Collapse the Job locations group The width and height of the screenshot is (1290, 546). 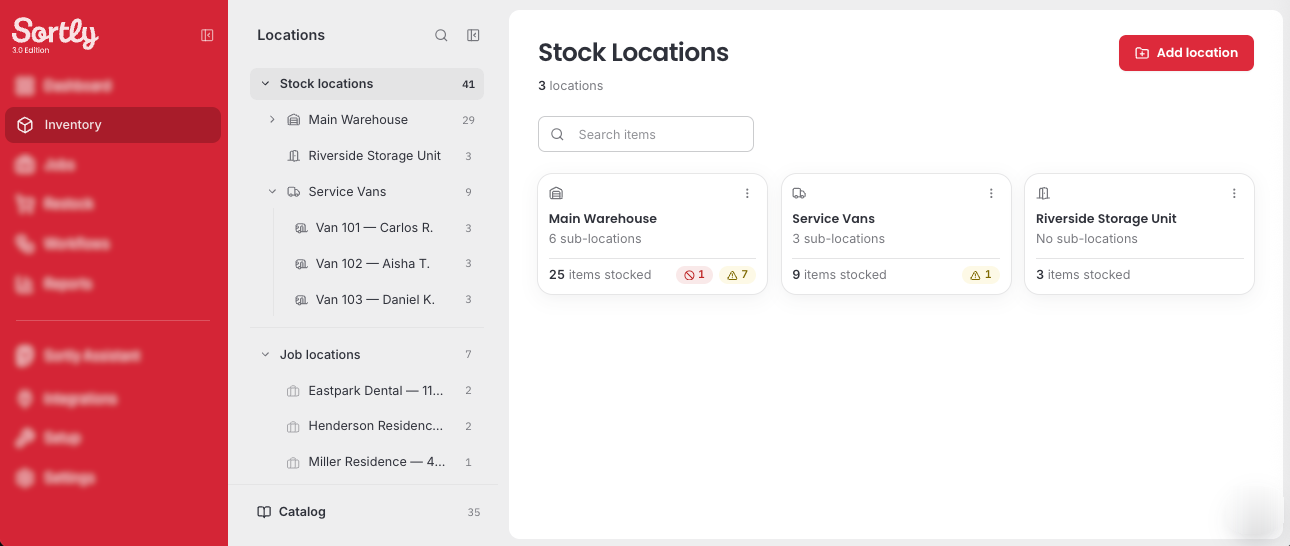265,355
